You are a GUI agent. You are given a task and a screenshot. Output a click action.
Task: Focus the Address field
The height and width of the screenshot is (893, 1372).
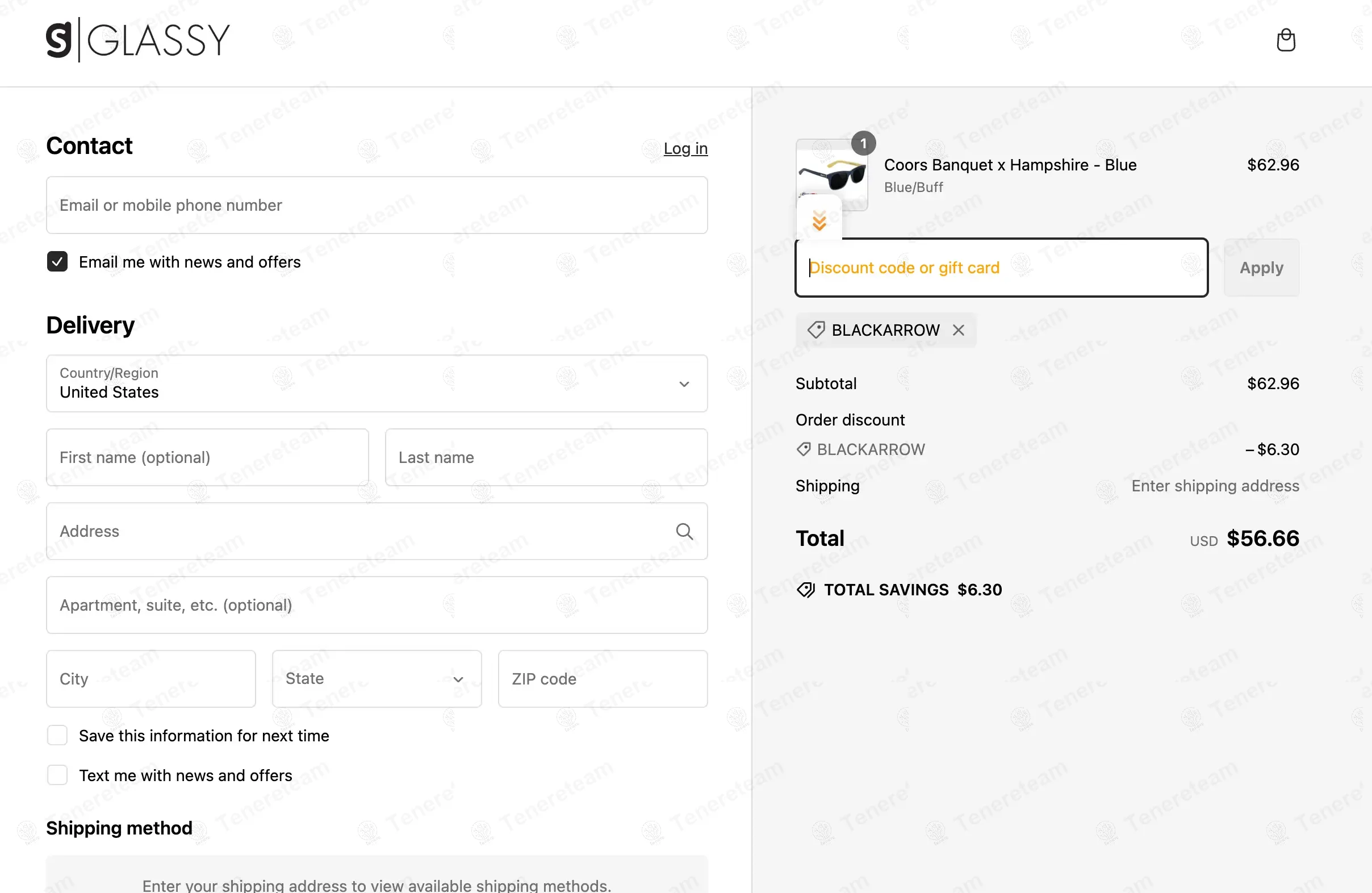(x=377, y=531)
